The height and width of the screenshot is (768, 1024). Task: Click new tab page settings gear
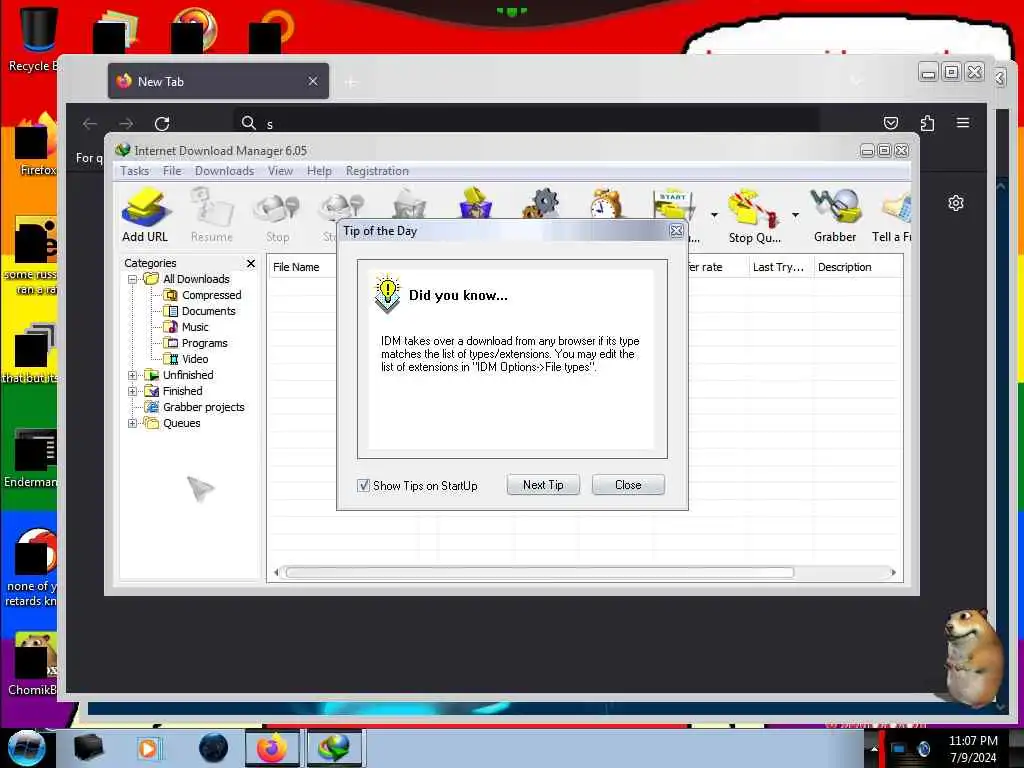955,203
